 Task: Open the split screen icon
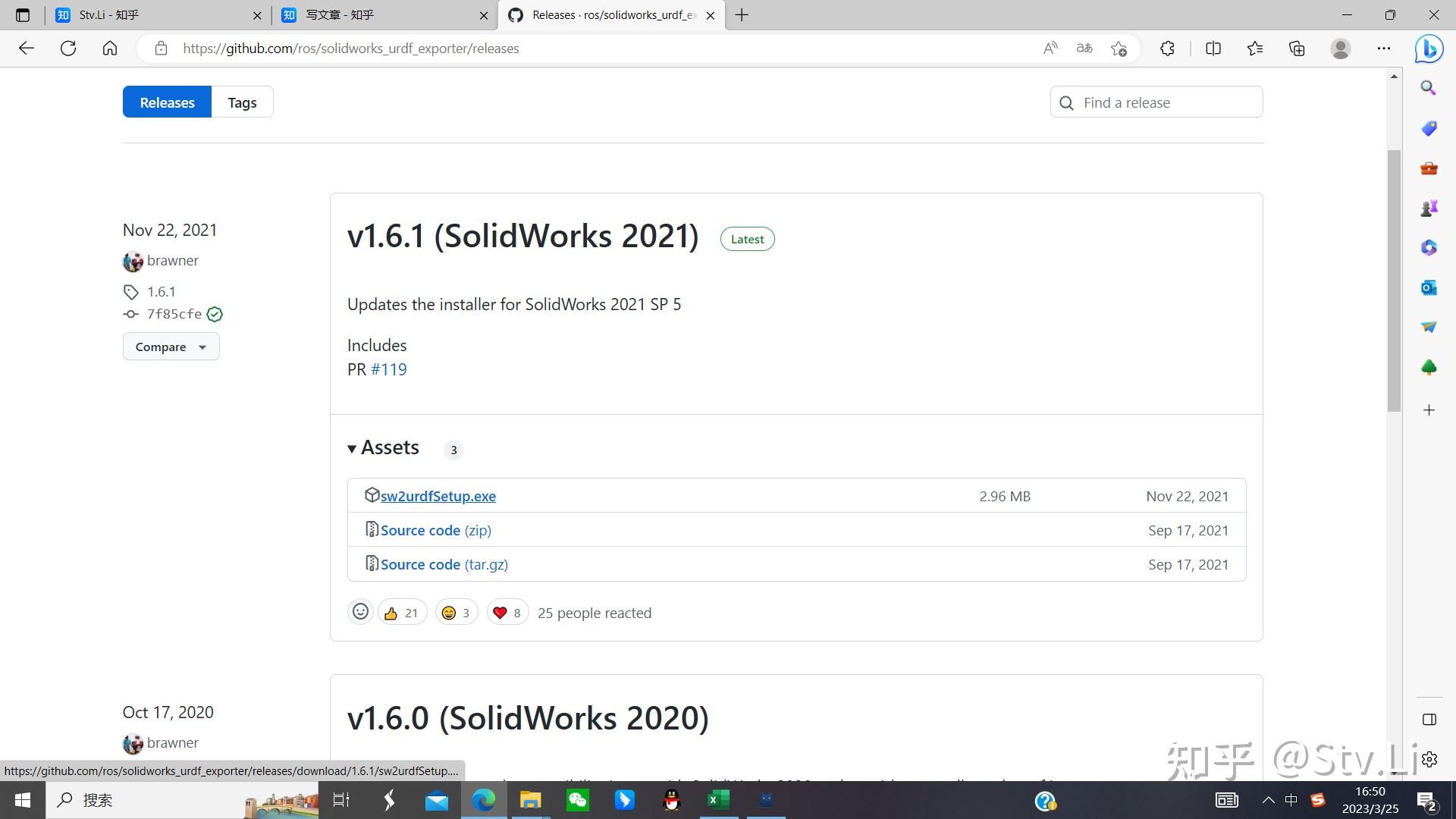click(1213, 49)
